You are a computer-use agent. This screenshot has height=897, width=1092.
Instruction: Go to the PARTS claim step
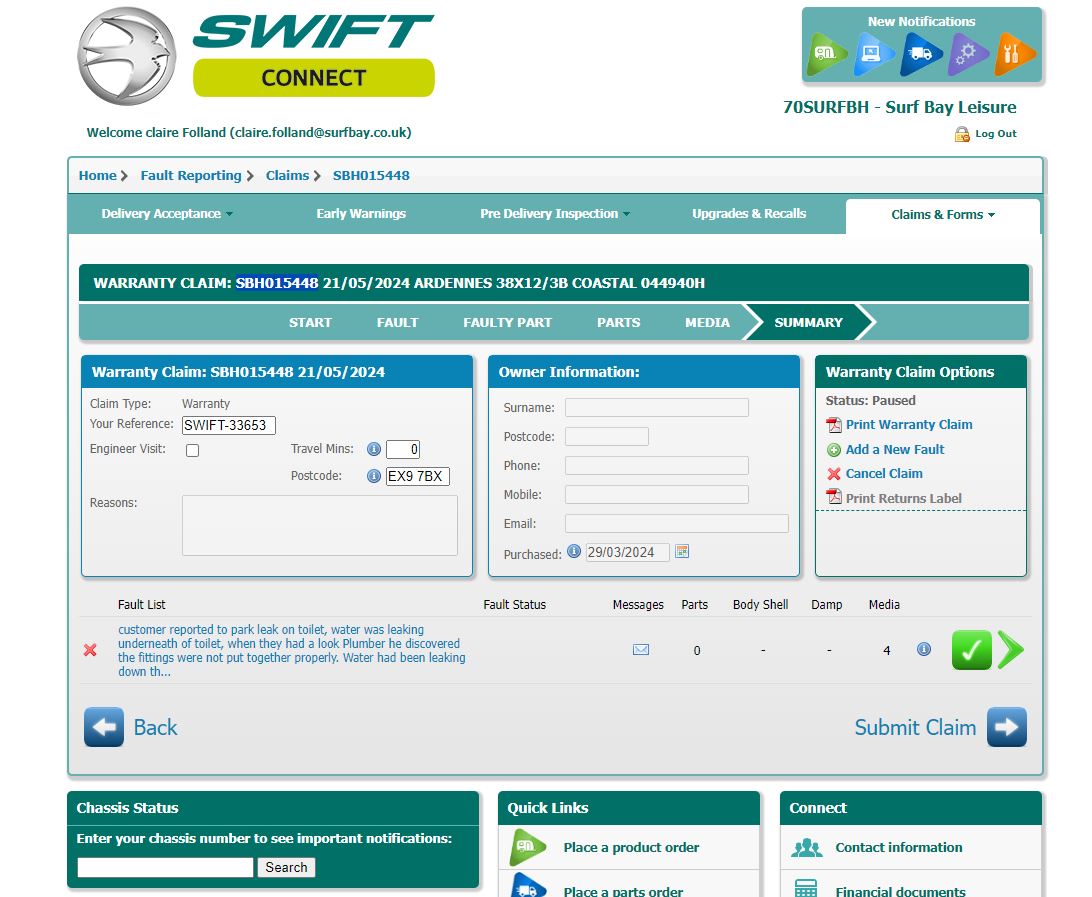tap(618, 322)
